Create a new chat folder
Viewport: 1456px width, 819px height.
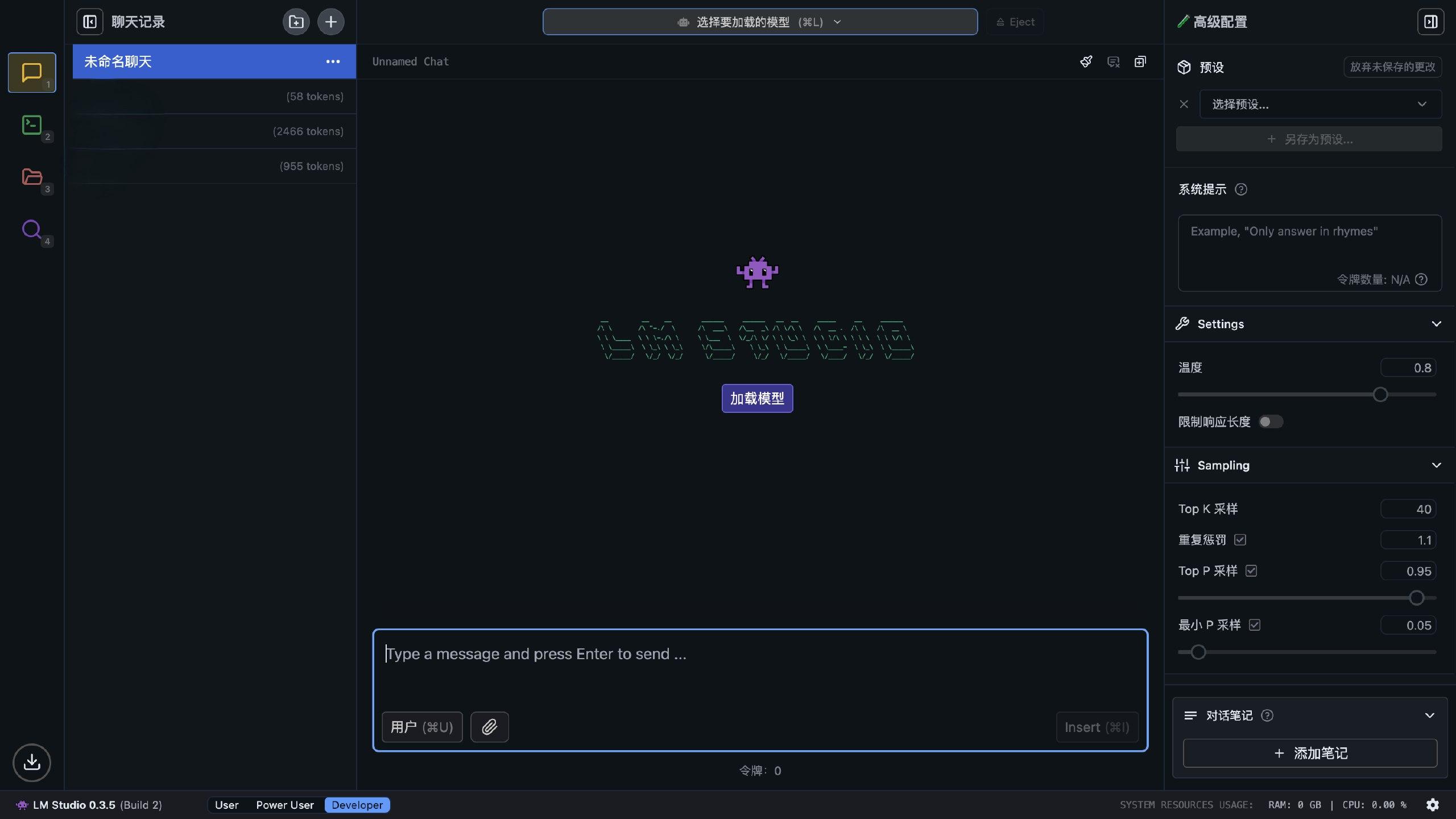tap(296, 22)
